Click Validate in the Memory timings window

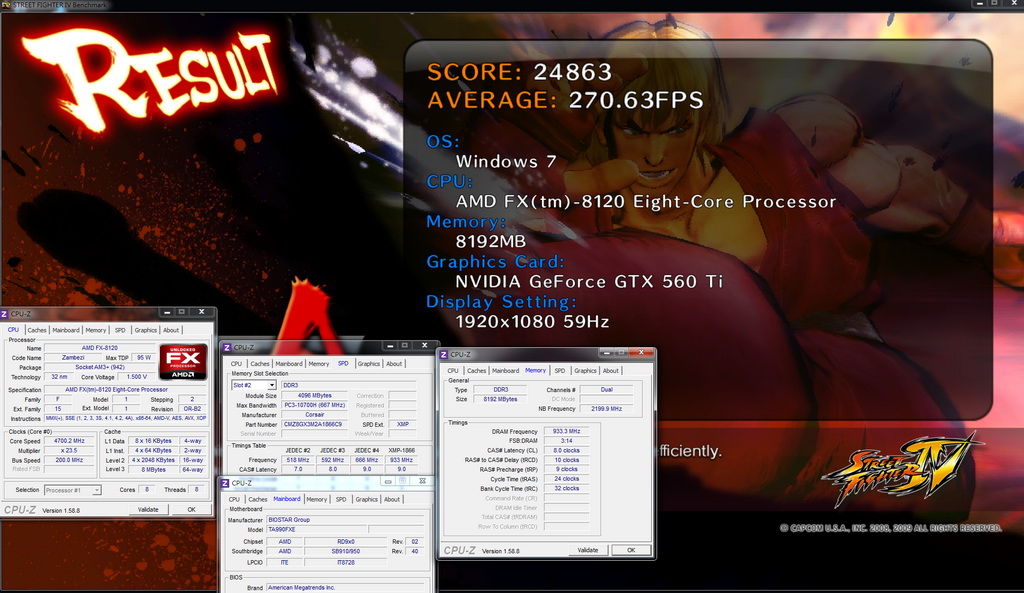[x=588, y=550]
